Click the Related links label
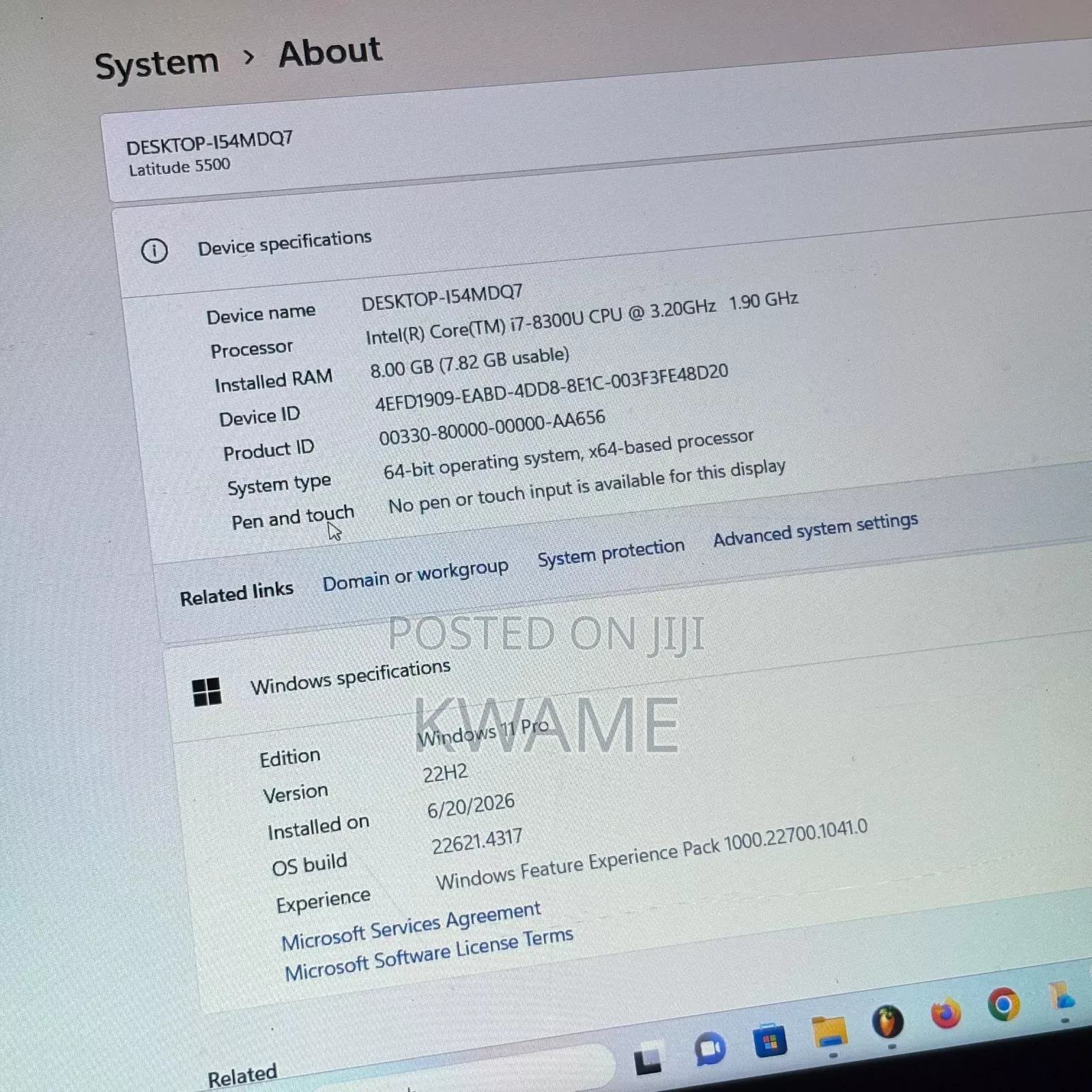1092x1092 pixels. click(236, 592)
